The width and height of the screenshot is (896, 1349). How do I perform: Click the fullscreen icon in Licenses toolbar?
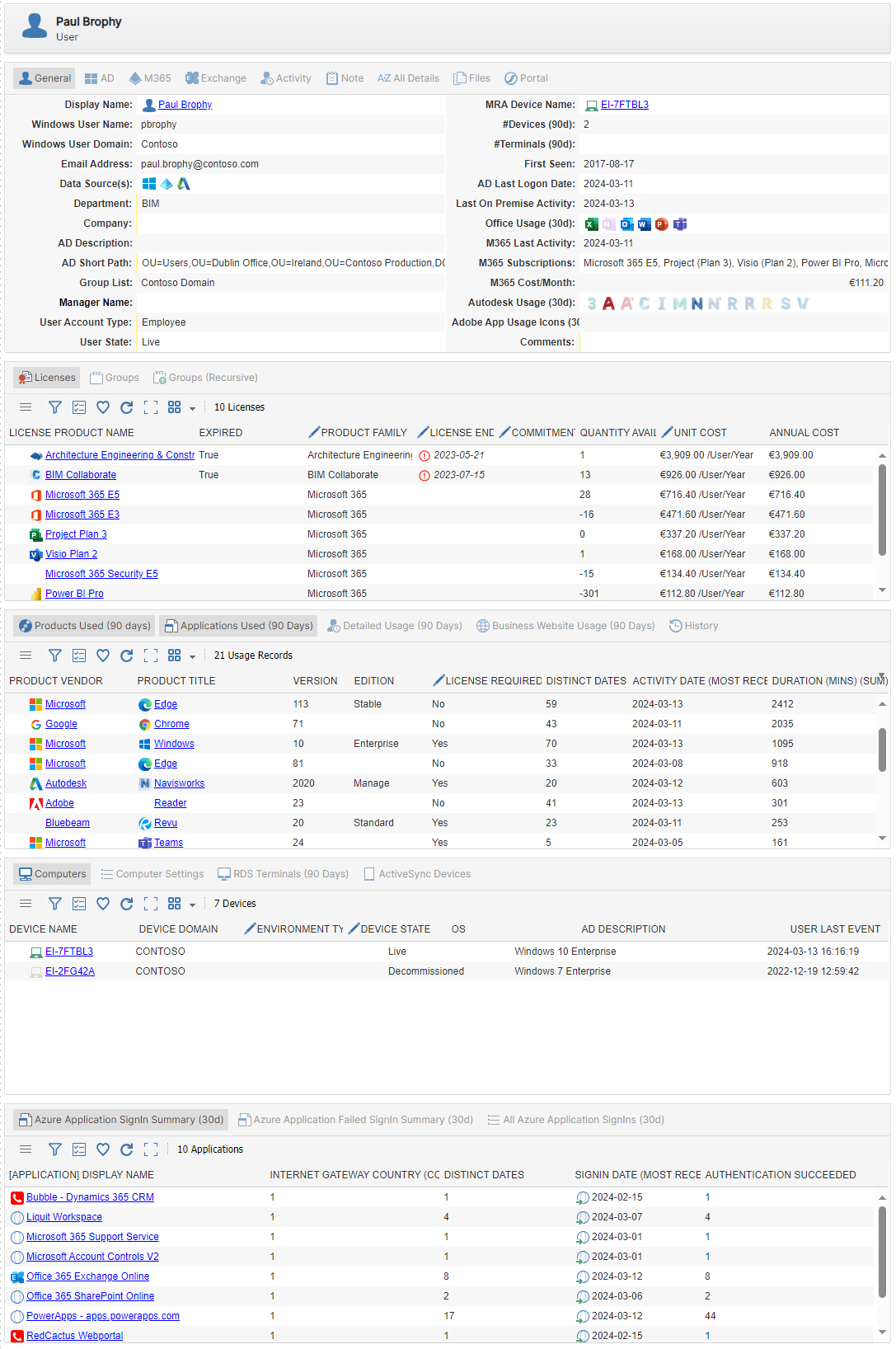pos(151,407)
